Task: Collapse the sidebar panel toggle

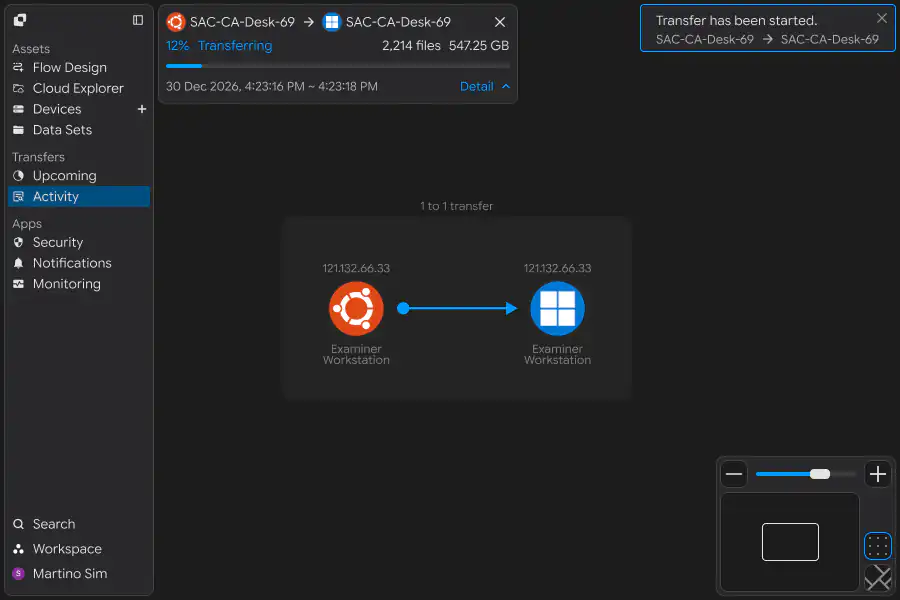Action: point(138,20)
